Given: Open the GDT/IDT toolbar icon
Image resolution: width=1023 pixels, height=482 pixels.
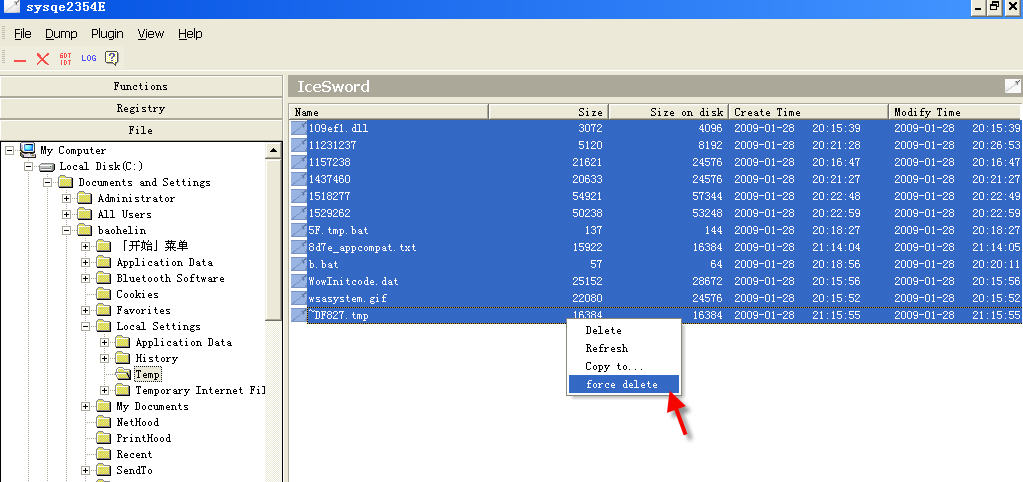Looking at the screenshot, I should pyautogui.click(x=65, y=59).
